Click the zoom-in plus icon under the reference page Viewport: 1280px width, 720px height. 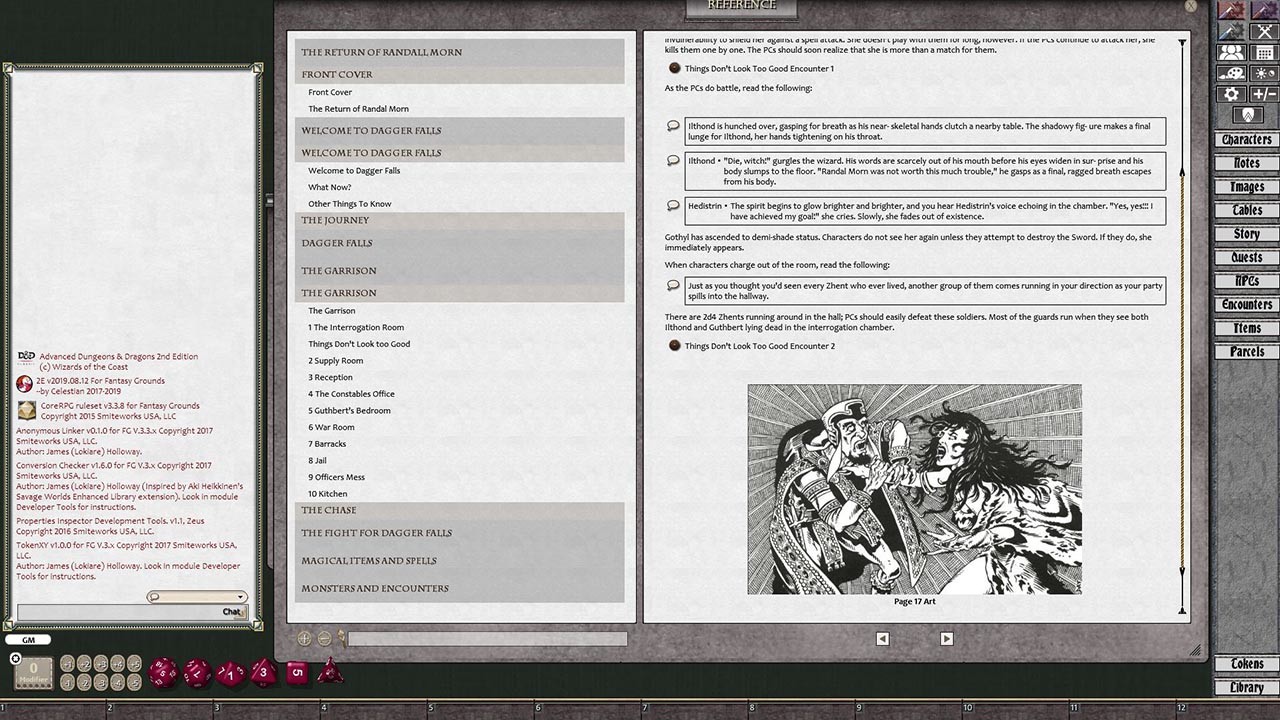pyautogui.click(x=303, y=637)
